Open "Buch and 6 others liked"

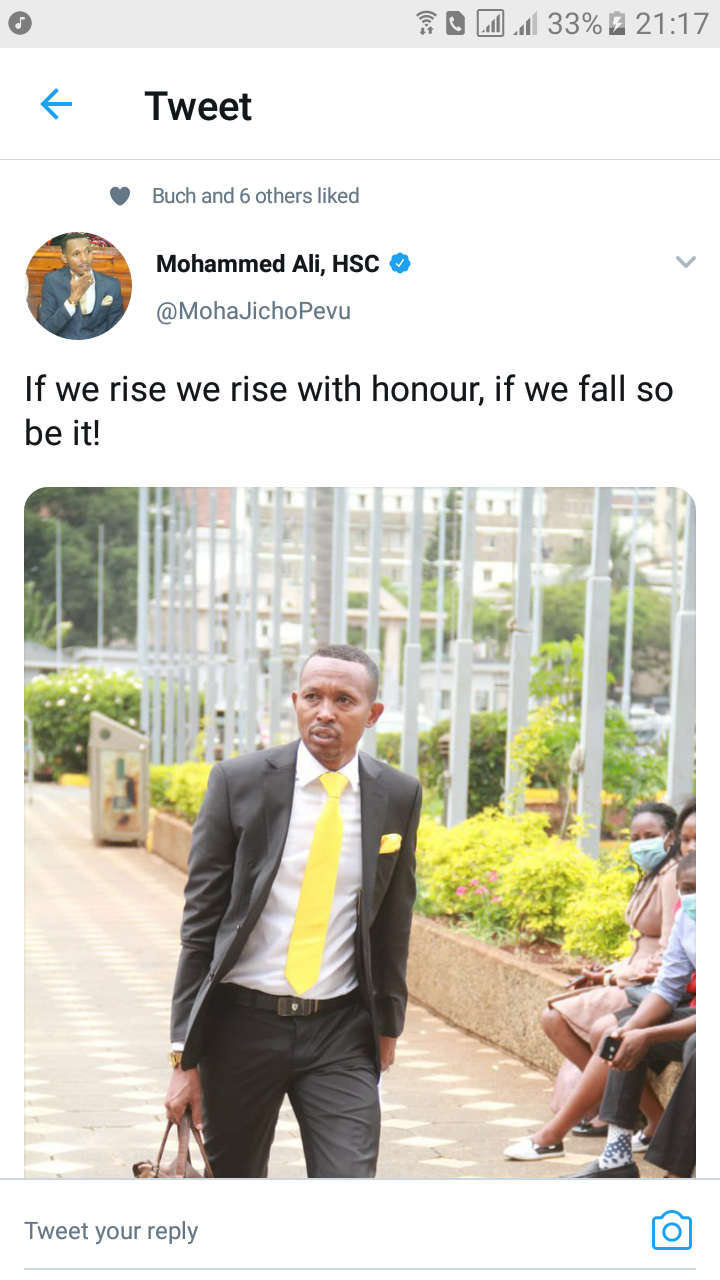[x=255, y=196]
